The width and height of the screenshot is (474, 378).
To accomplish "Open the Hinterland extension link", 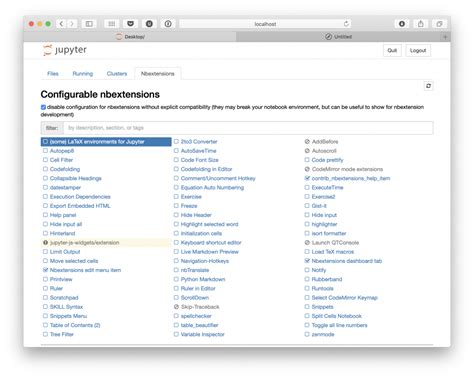I will tap(62, 233).
